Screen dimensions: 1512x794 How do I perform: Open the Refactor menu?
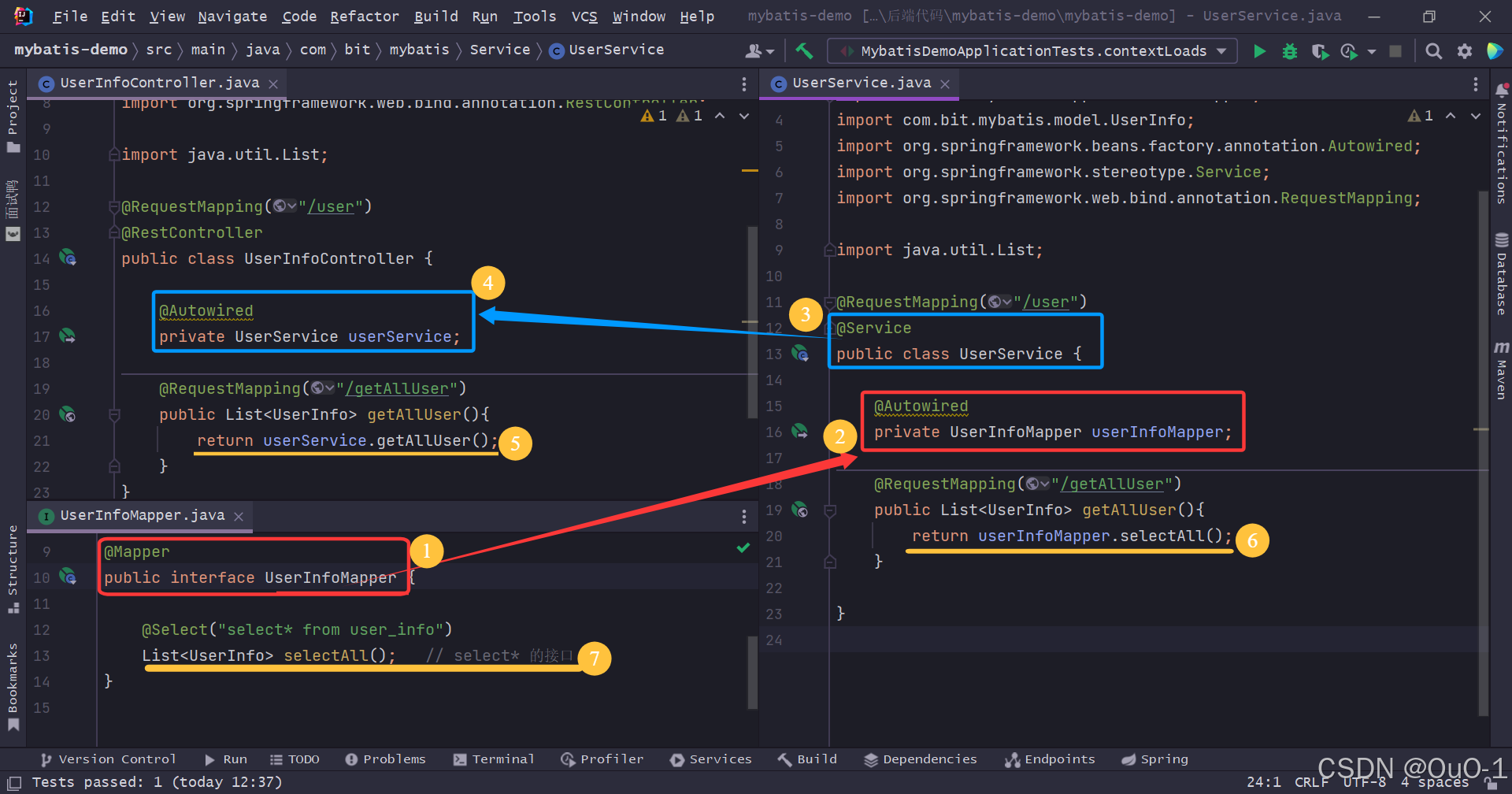point(365,17)
